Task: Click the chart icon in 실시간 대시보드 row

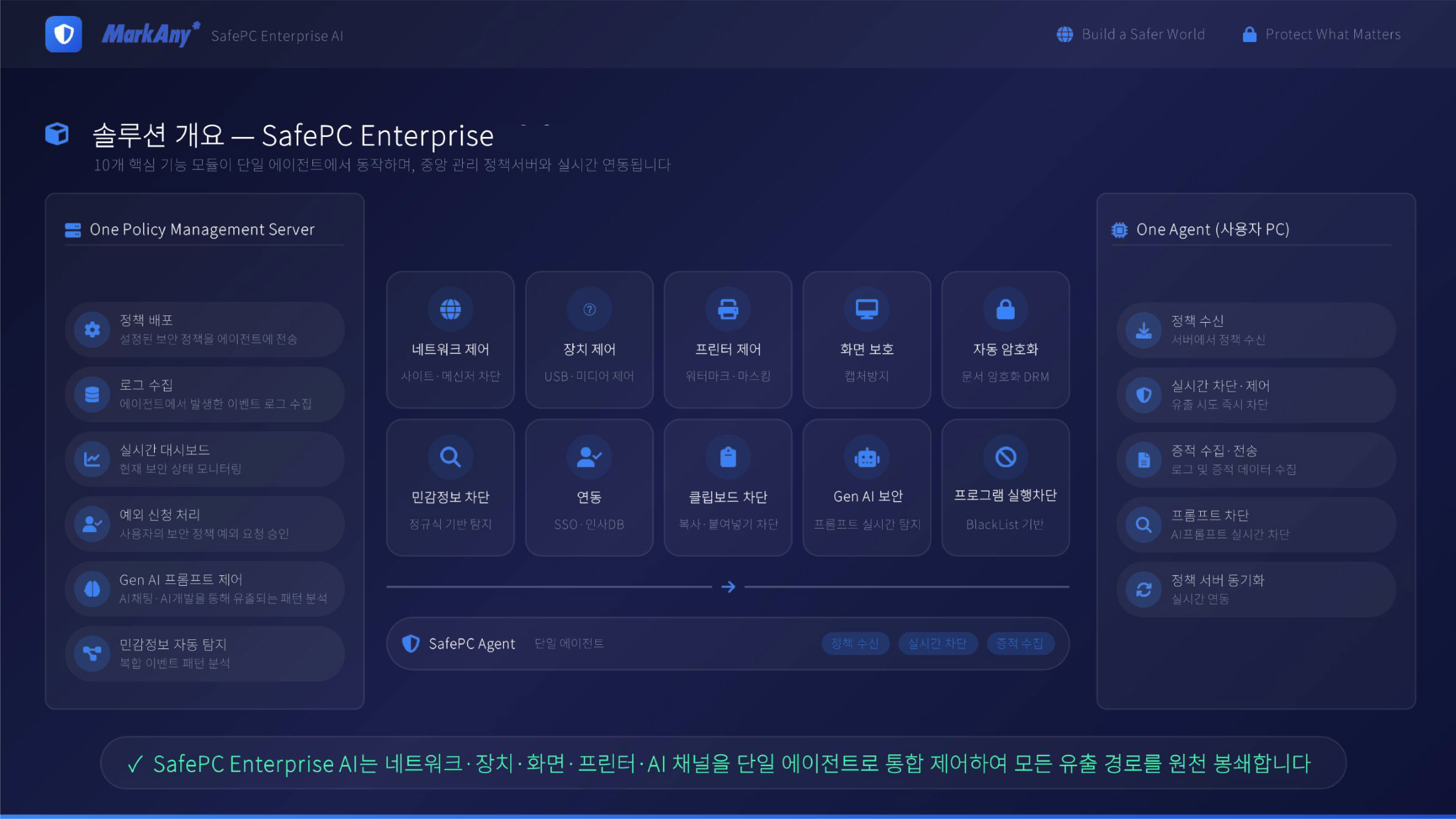Action: 92,459
